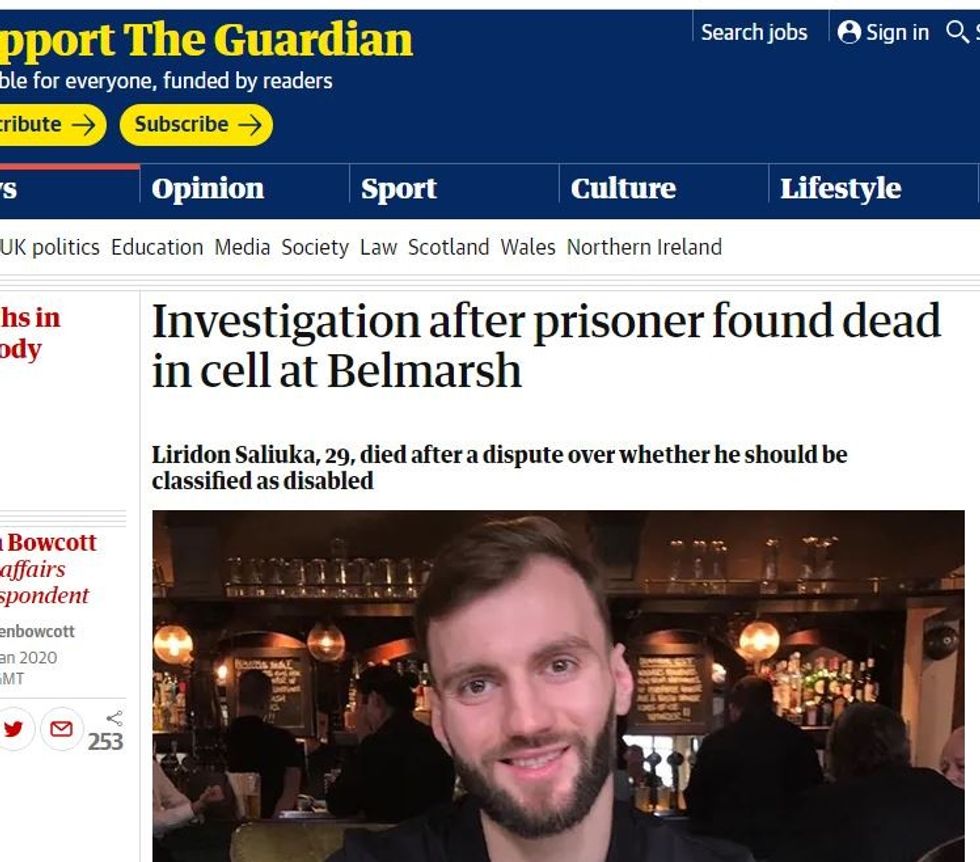This screenshot has height=862, width=980.
Task: Click the arrow on the Subscribe button
Action: click(250, 125)
